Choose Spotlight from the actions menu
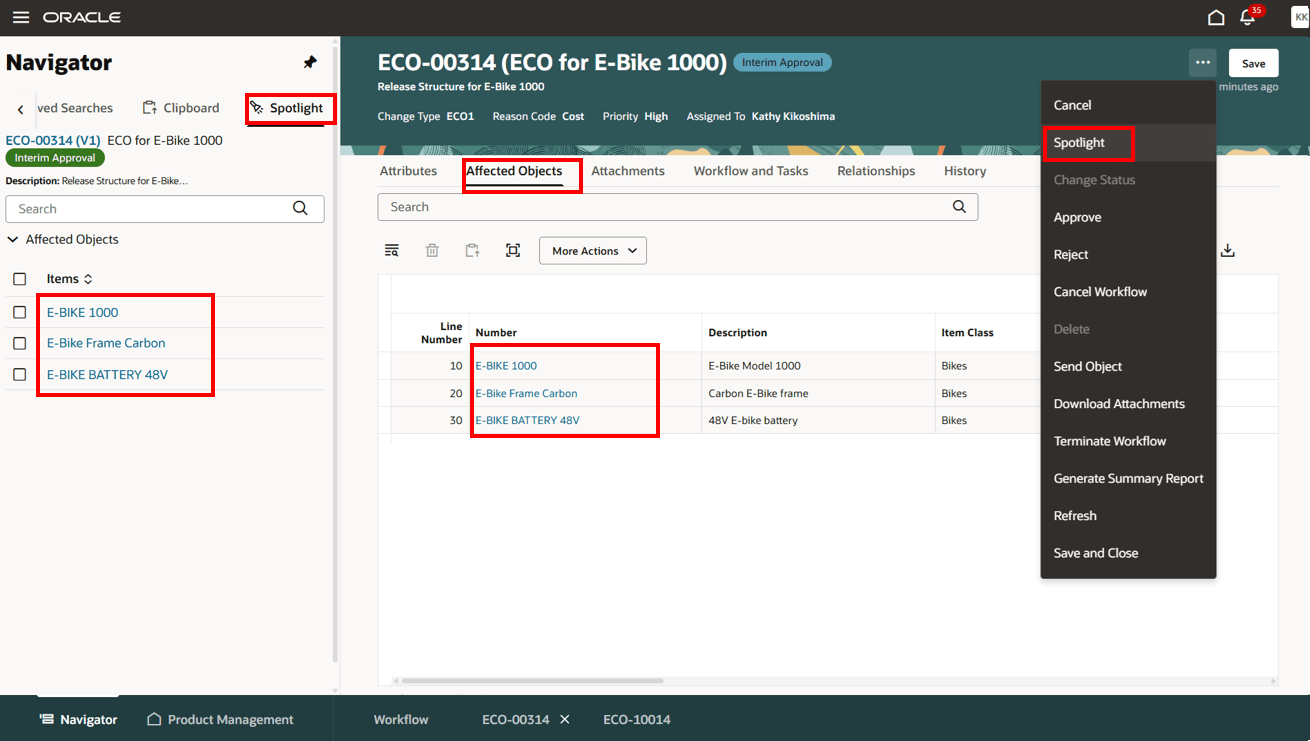 pyautogui.click(x=1128, y=142)
